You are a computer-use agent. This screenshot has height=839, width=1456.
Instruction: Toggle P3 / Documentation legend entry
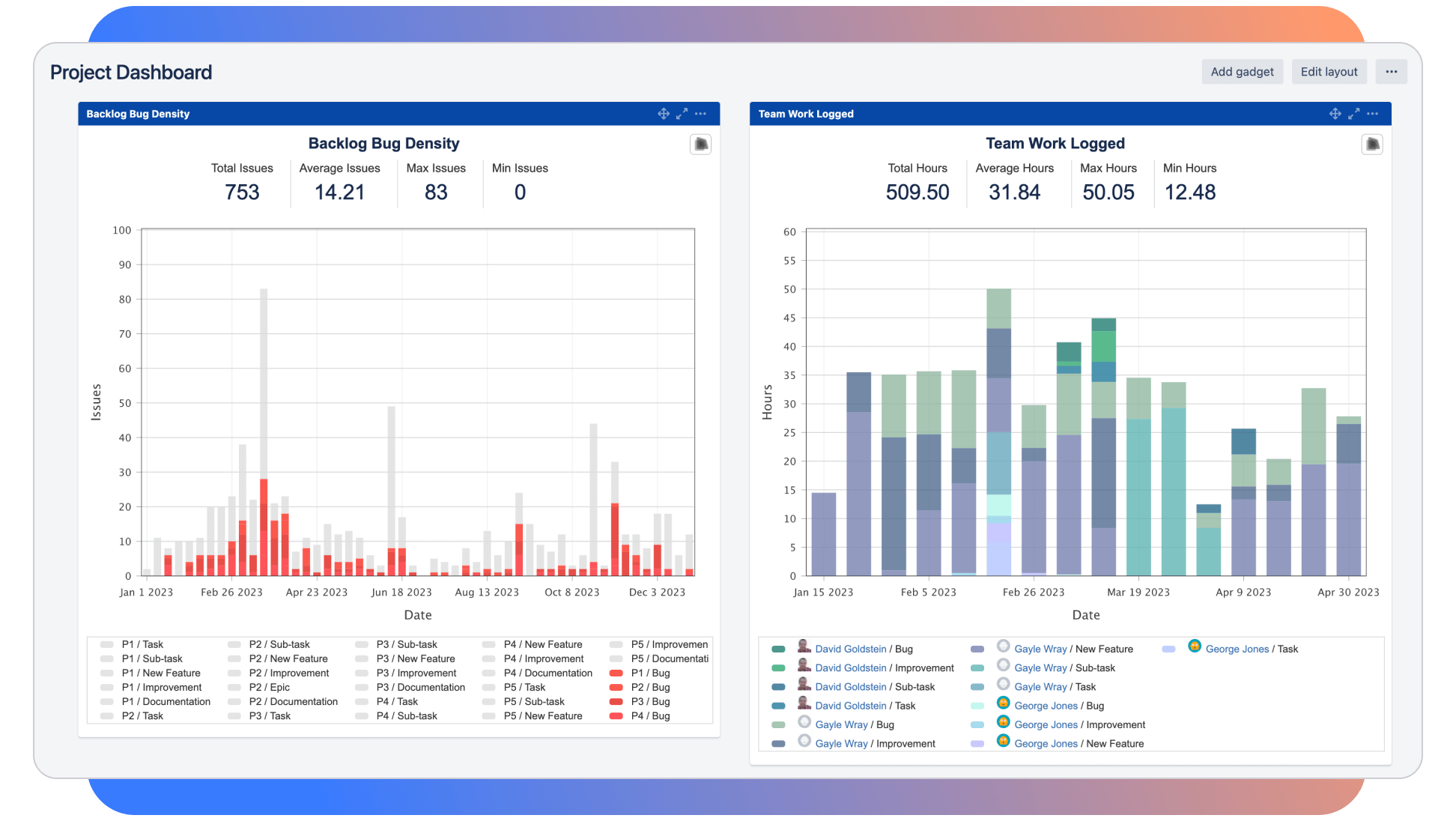coord(410,688)
